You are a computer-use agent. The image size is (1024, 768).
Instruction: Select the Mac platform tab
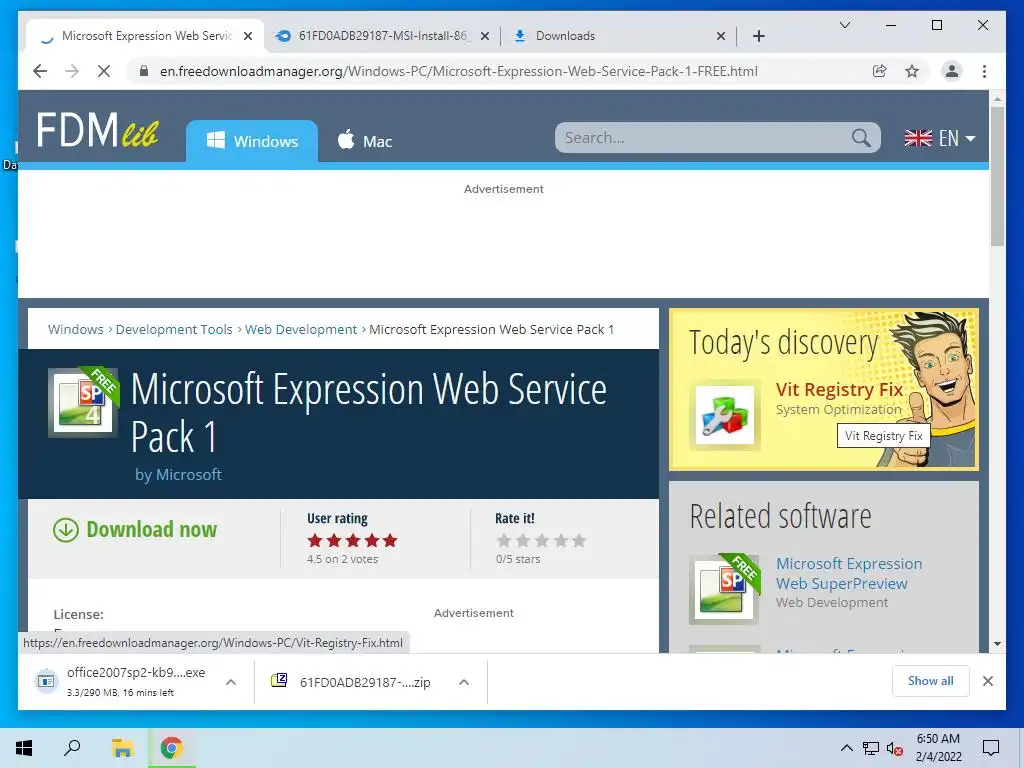364,141
